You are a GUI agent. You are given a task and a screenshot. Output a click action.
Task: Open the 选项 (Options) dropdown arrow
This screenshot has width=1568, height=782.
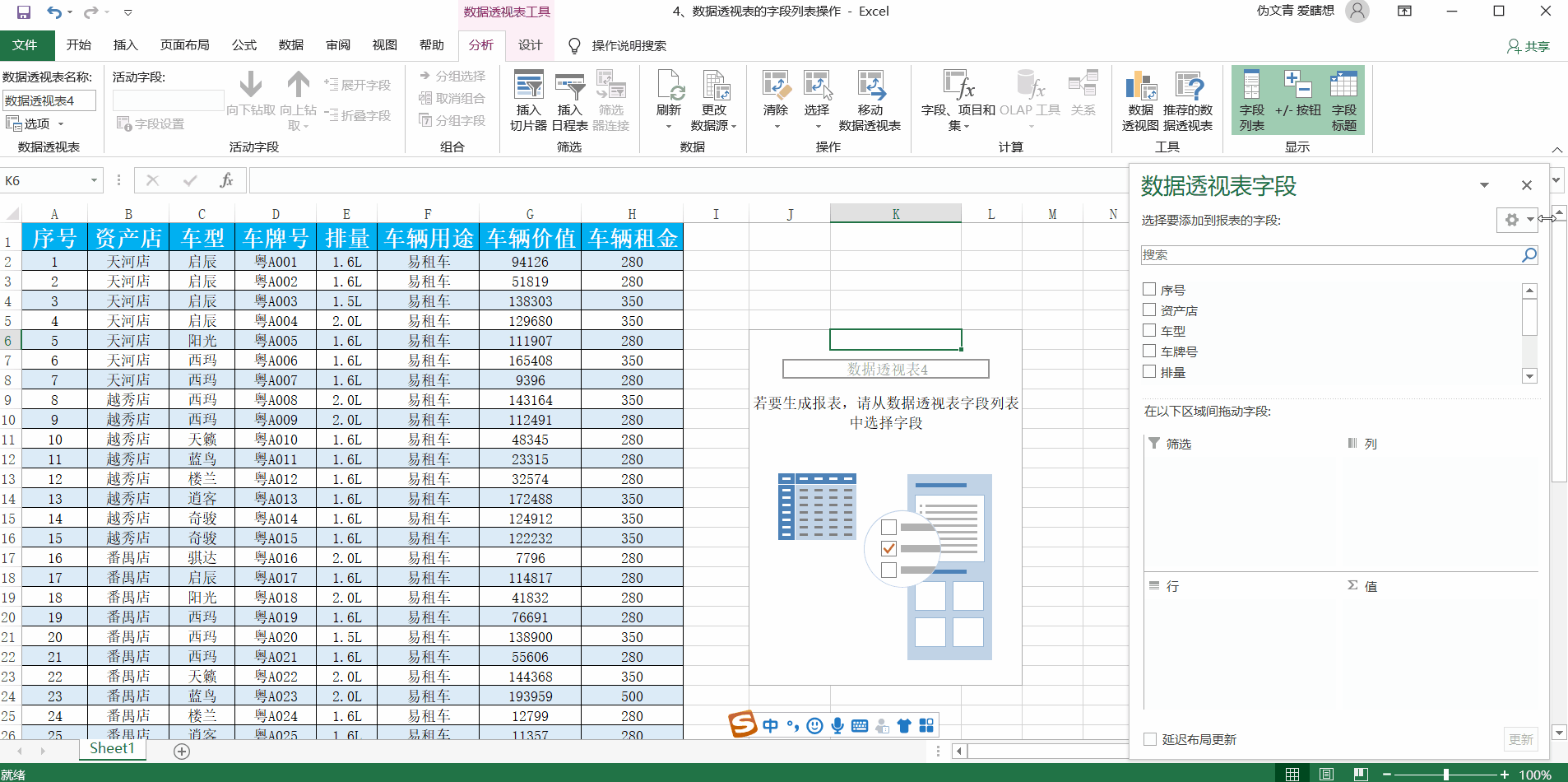(x=61, y=124)
